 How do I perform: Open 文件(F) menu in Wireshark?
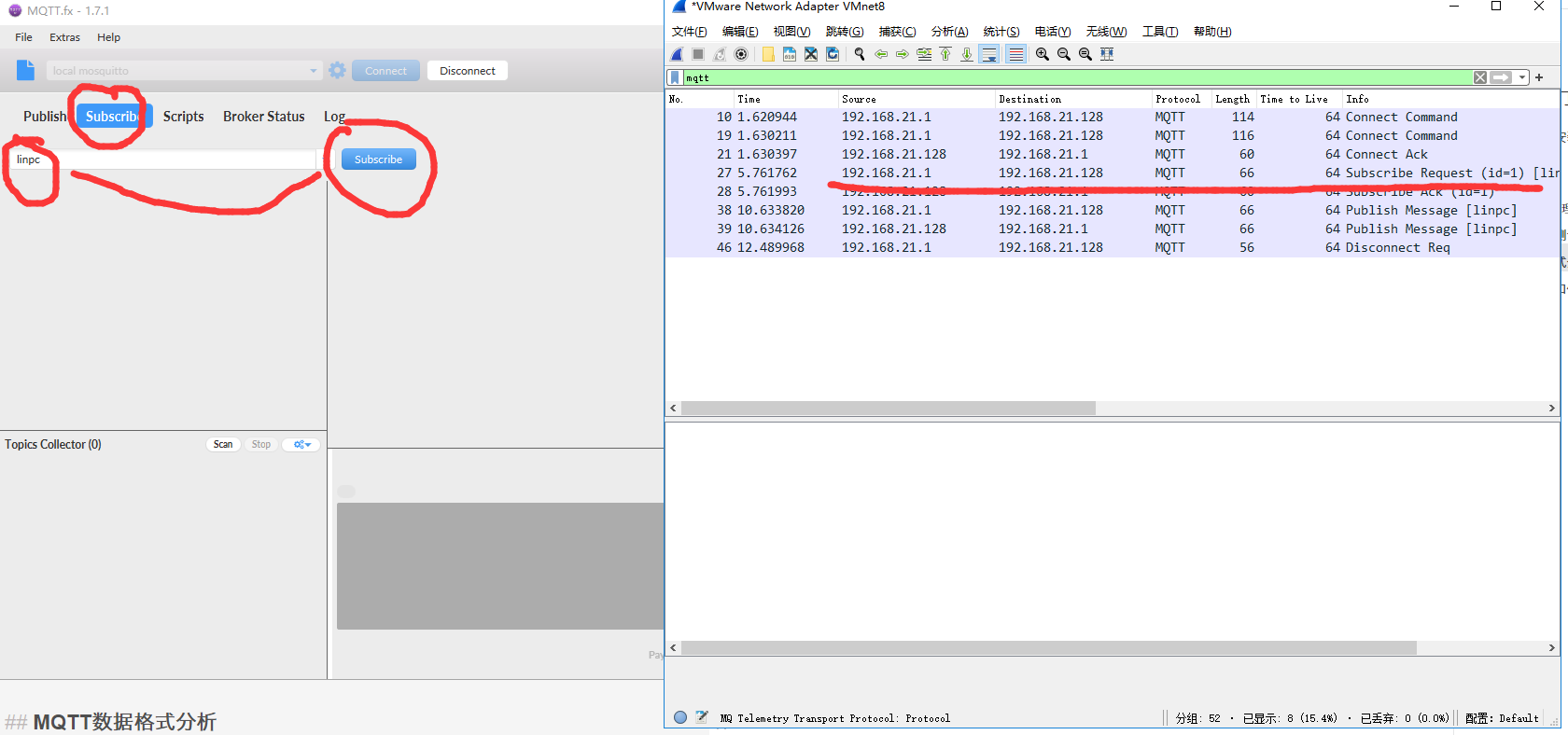(x=689, y=32)
